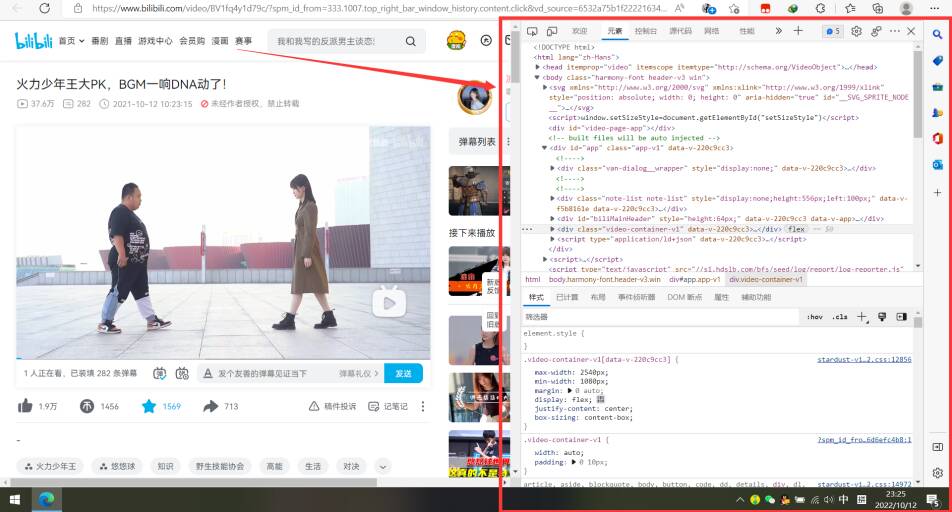
Task: Share the video with the arrow icon
Action: point(211,406)
